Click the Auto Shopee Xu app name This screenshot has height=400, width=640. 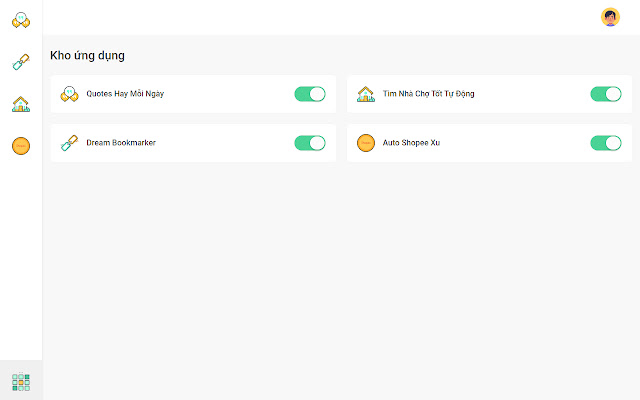click(411, 143)
